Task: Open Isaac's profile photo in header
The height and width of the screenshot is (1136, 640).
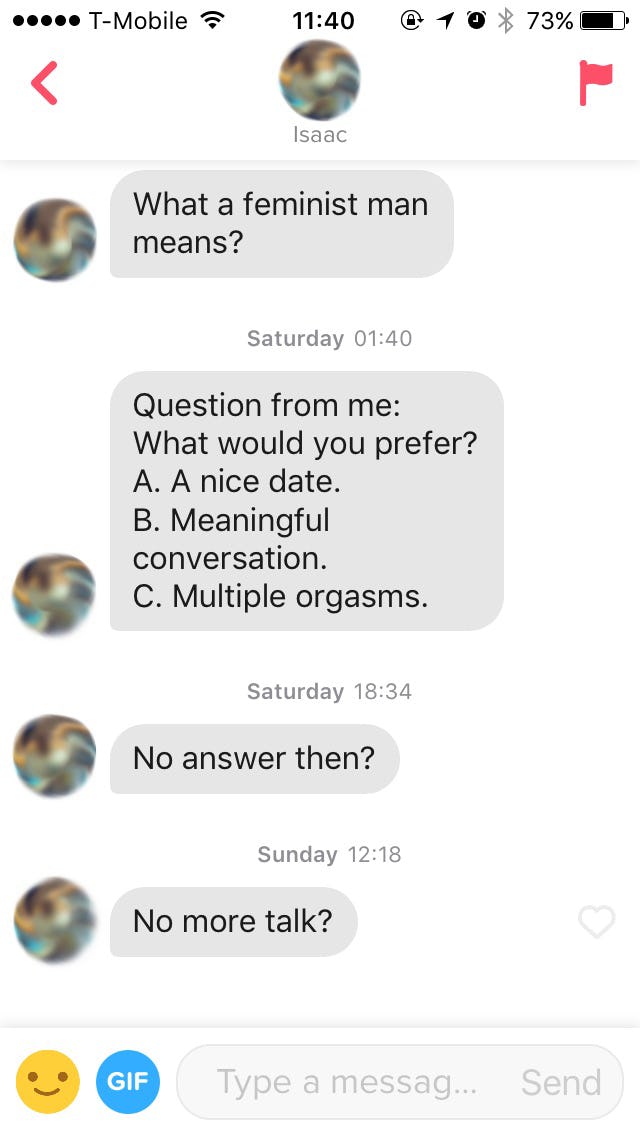Action: pos(320,79)
